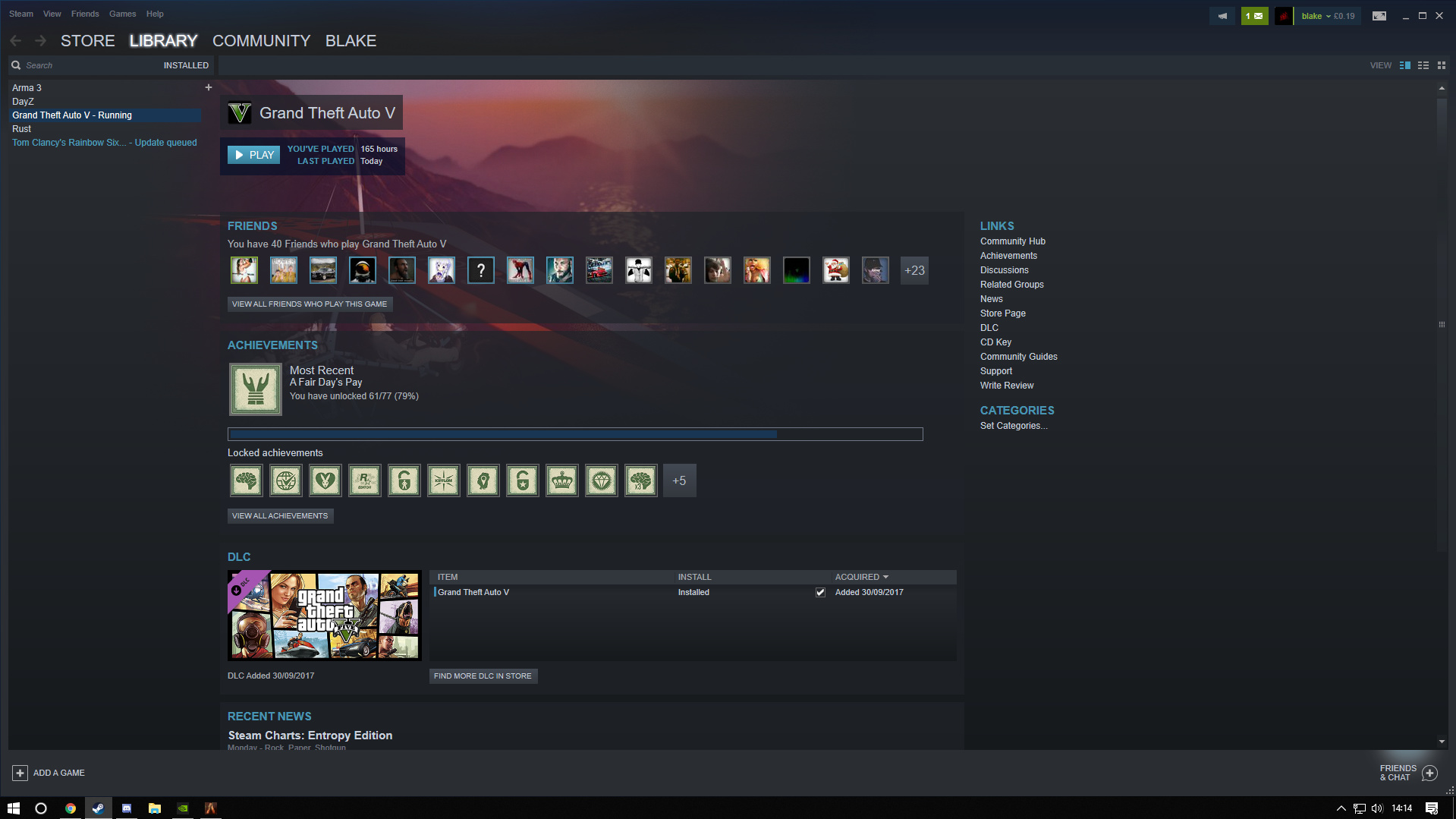Select Rust in the game list
This screenshot has width=1456, height=819.
click(x=21, y=129)
